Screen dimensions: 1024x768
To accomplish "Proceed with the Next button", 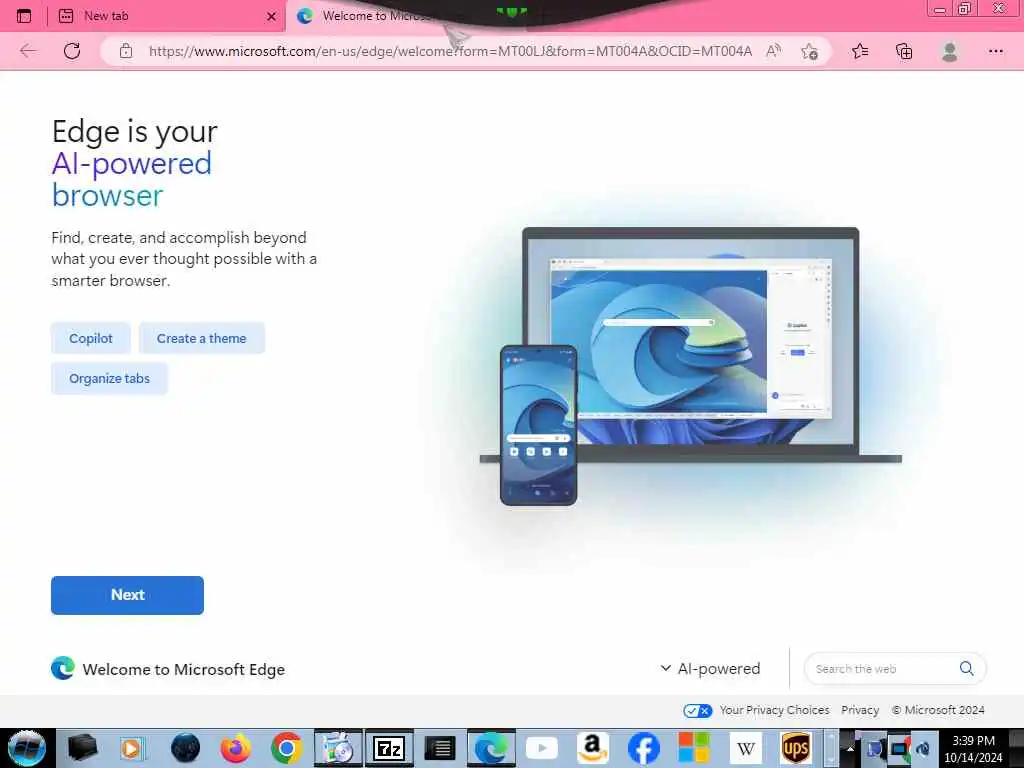I will [127, 595].
